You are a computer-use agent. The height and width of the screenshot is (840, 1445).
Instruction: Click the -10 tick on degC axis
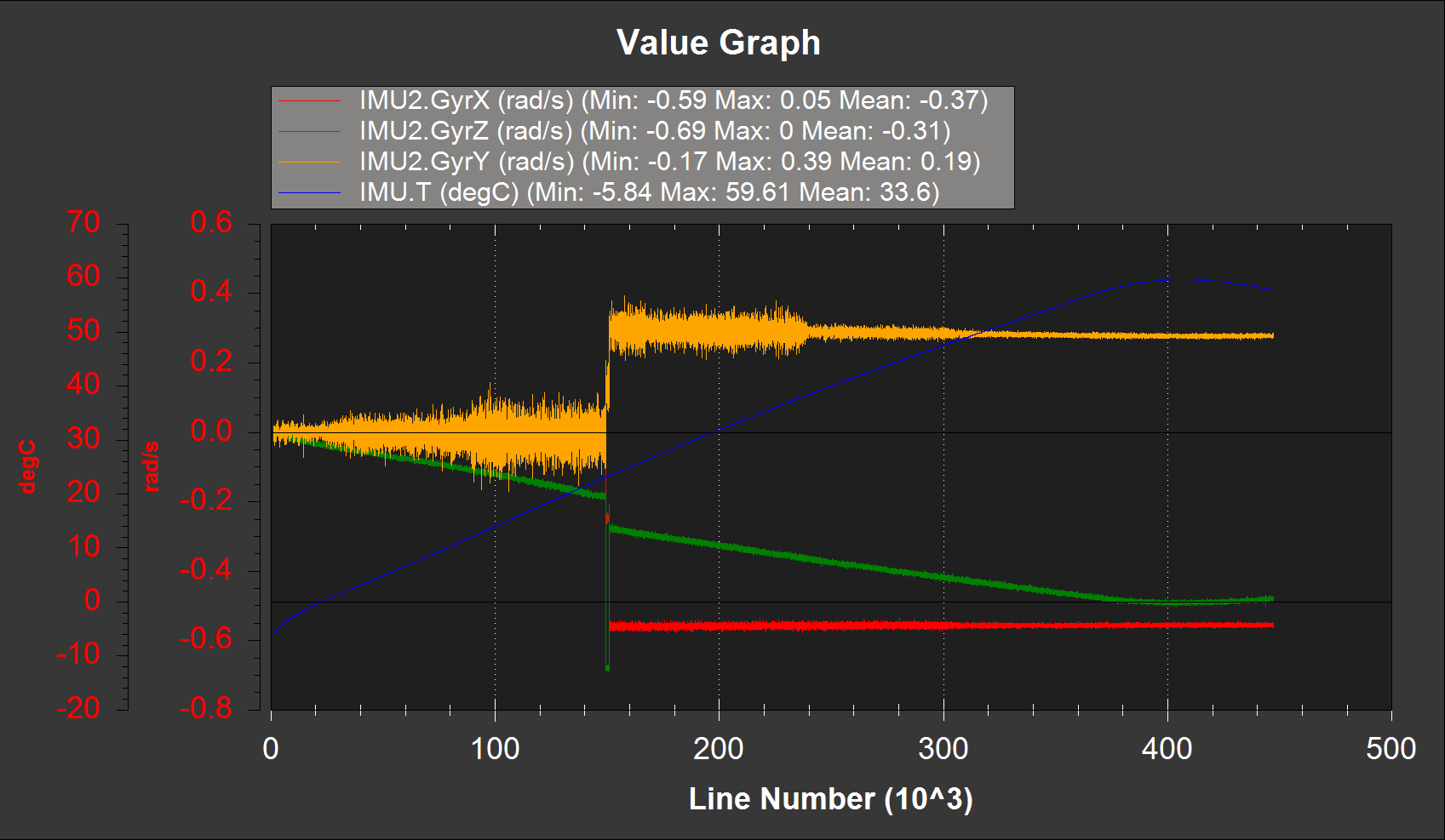pos(78,654)
